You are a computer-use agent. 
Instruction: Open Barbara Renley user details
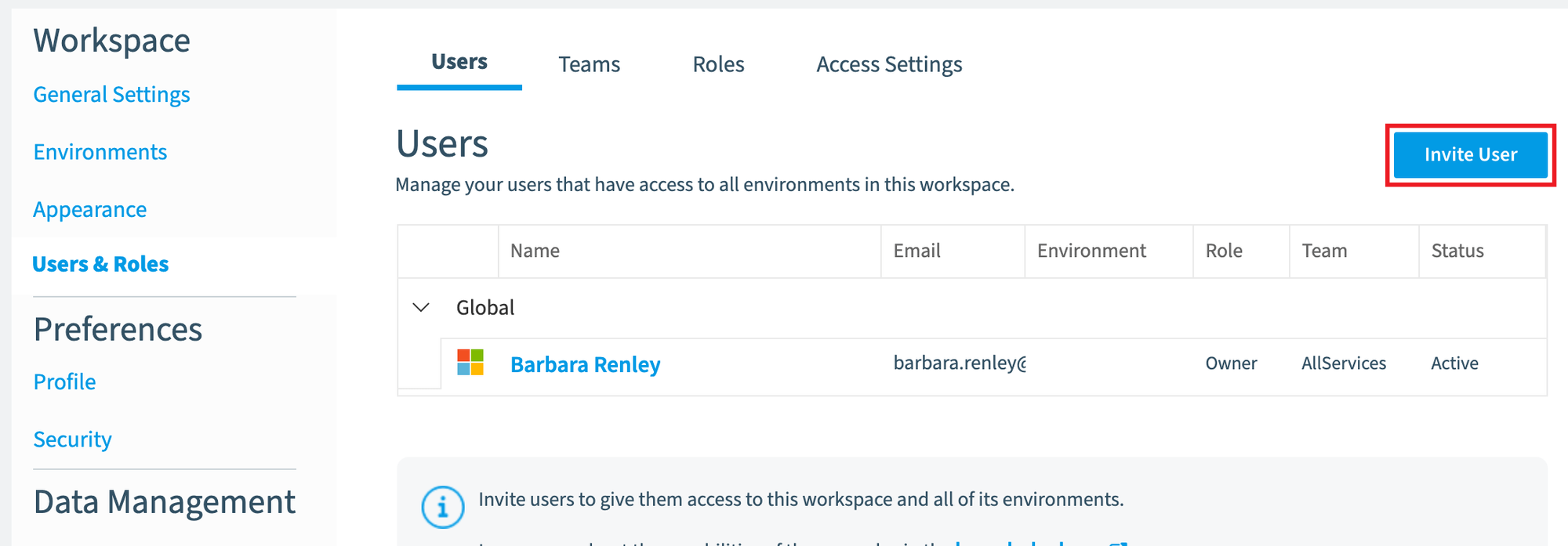pos(585,364)
